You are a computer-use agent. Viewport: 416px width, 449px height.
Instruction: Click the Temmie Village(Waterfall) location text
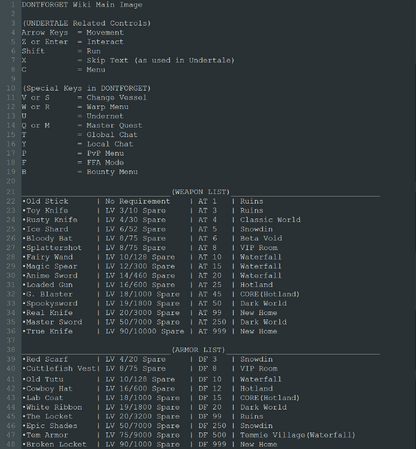click(x=298, y=435)
